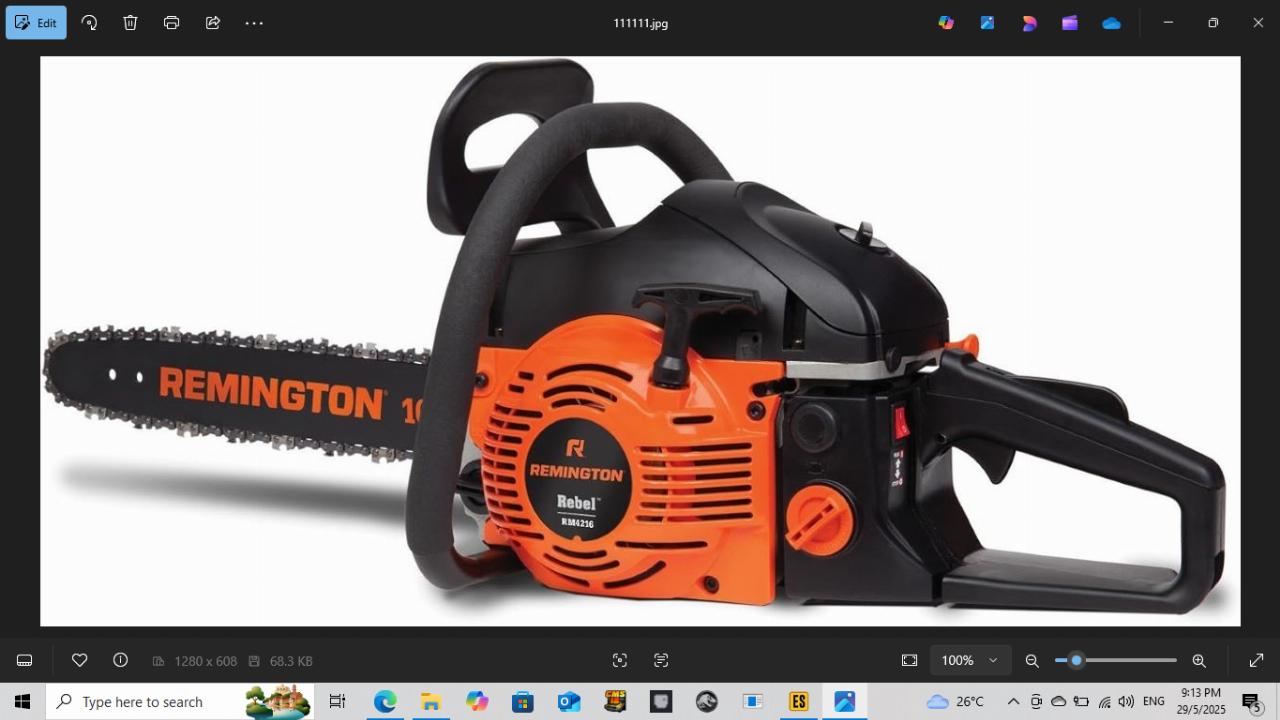1280x720 pixels.
Task: Scan text in image icon
Action: click(661, 660)
